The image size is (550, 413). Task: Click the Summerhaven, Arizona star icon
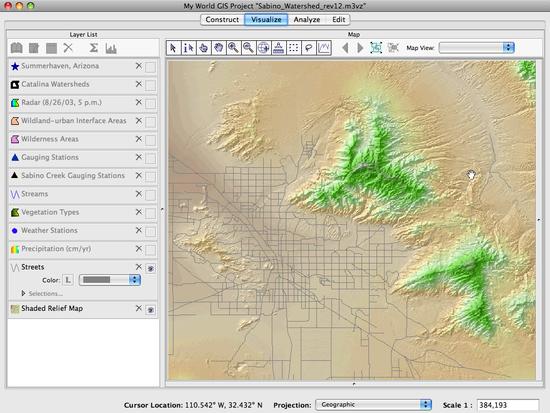click(15, 66)
